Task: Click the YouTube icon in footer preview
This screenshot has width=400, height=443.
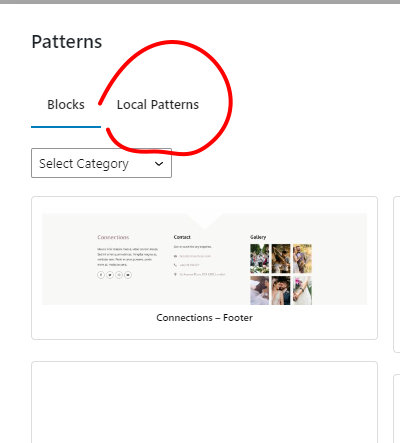Action: point(128,275)
